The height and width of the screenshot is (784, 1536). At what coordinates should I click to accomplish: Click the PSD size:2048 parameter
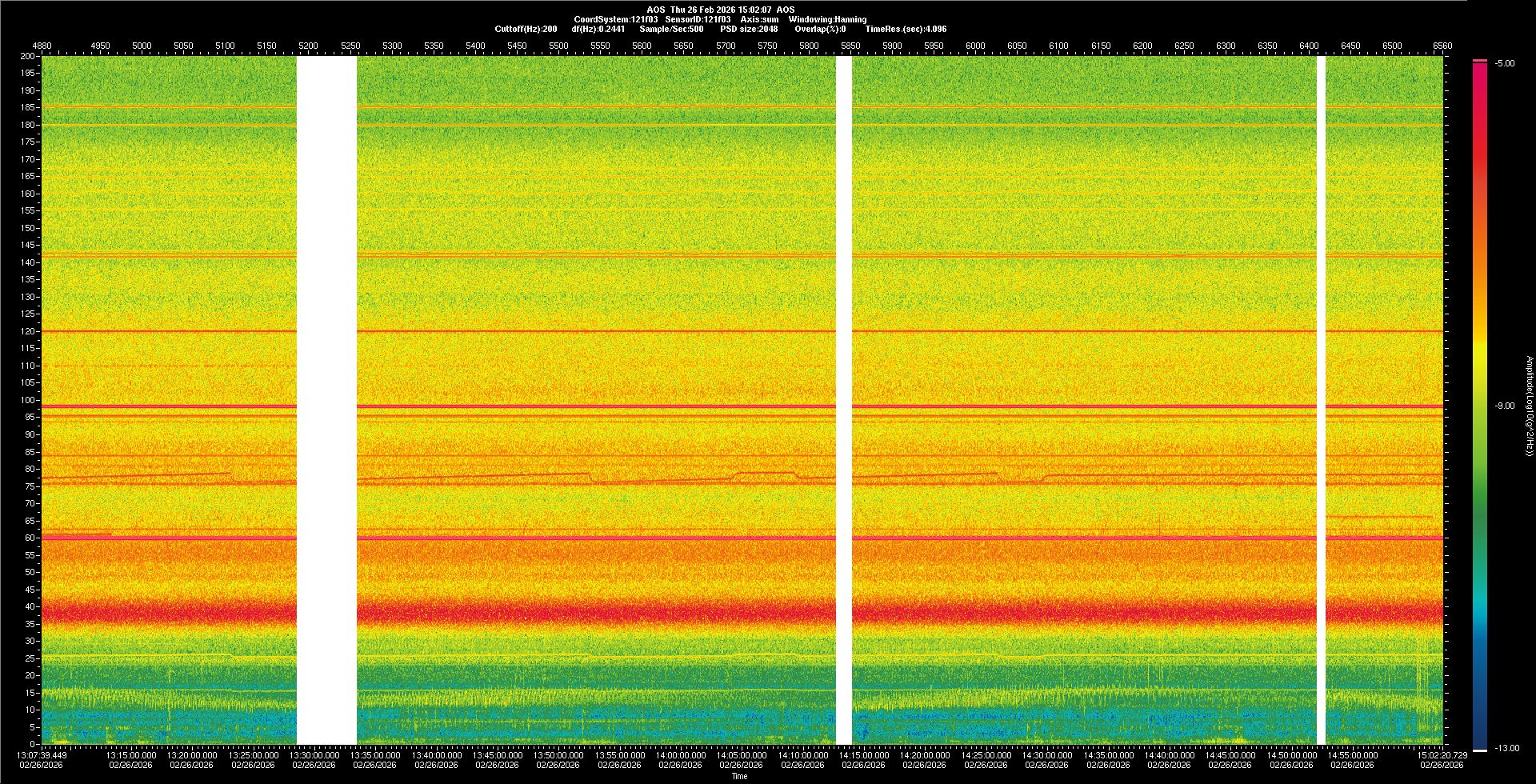click(748, 29)
